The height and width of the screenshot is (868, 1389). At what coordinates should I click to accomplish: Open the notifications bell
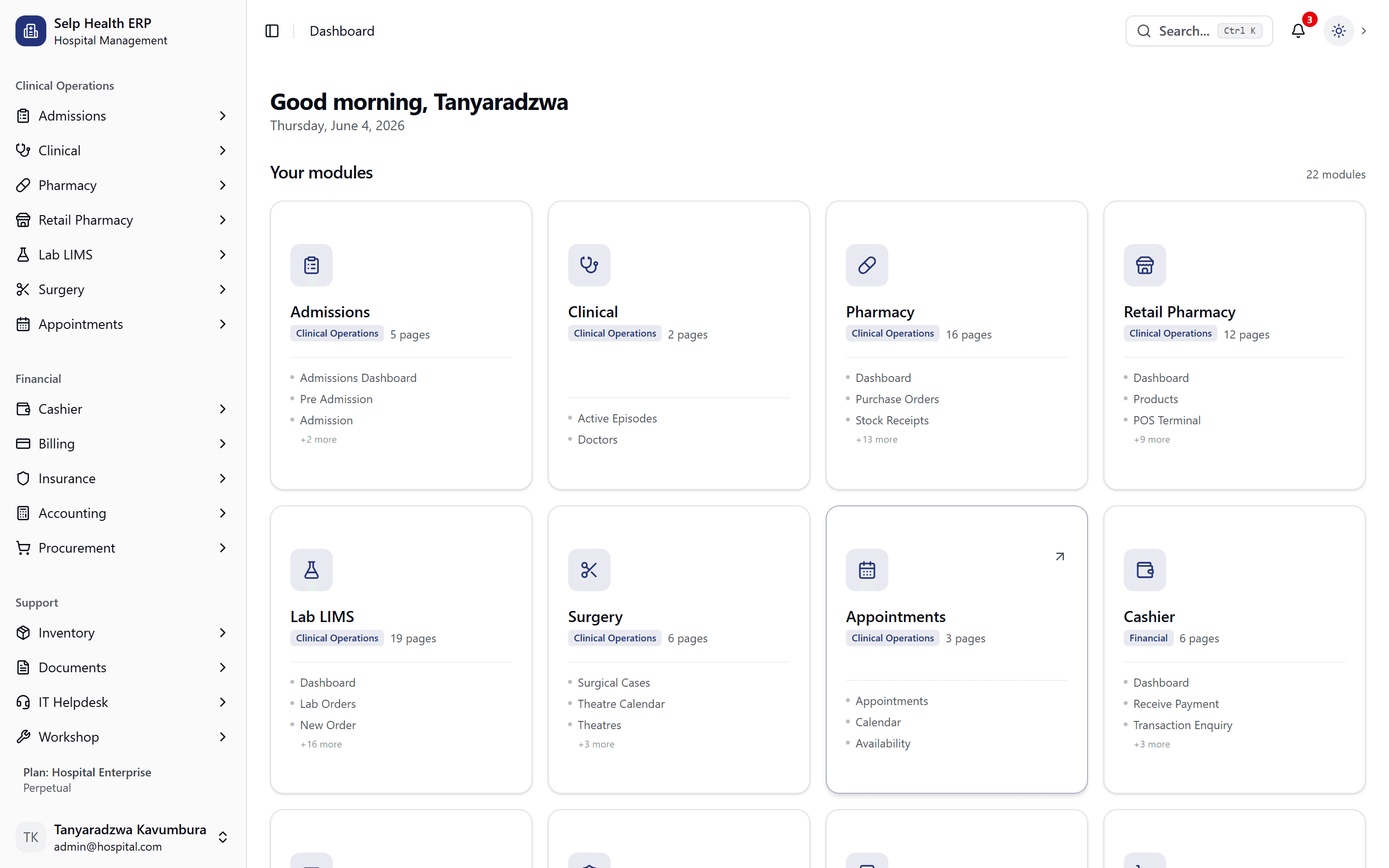click(x=1298, y=31)
